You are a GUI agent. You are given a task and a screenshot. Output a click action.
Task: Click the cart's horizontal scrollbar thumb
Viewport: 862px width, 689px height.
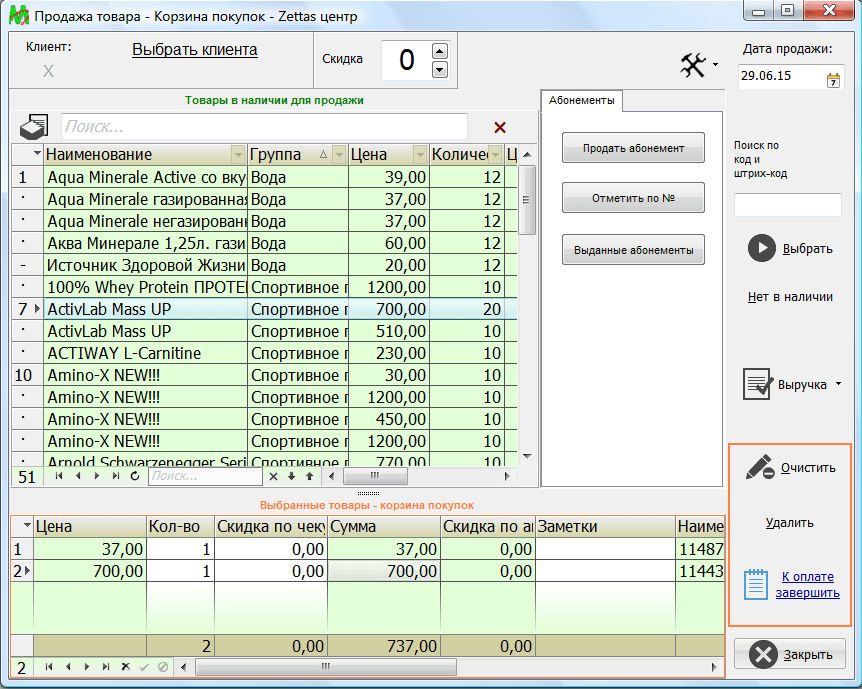pos(325,666)
